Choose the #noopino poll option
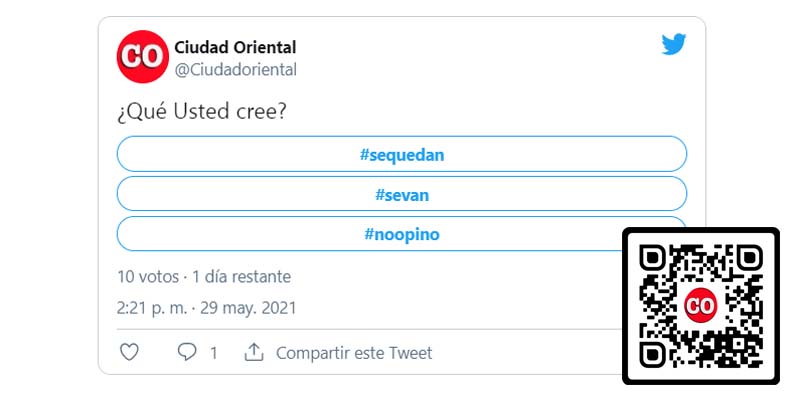This screenshot has height=400, width=800. pyautogui.click(x=402, y=234)
